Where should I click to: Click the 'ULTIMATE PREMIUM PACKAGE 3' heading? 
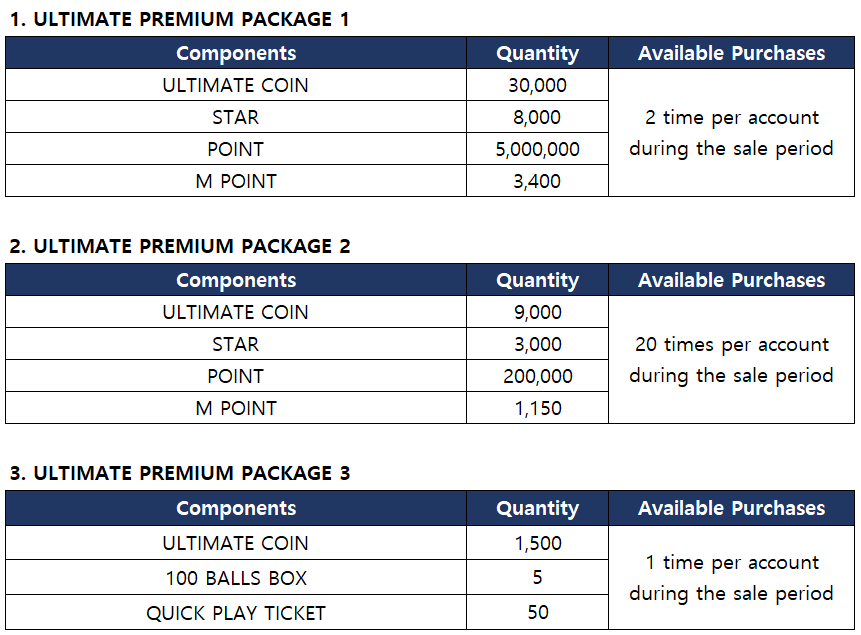tap(180, 473)
